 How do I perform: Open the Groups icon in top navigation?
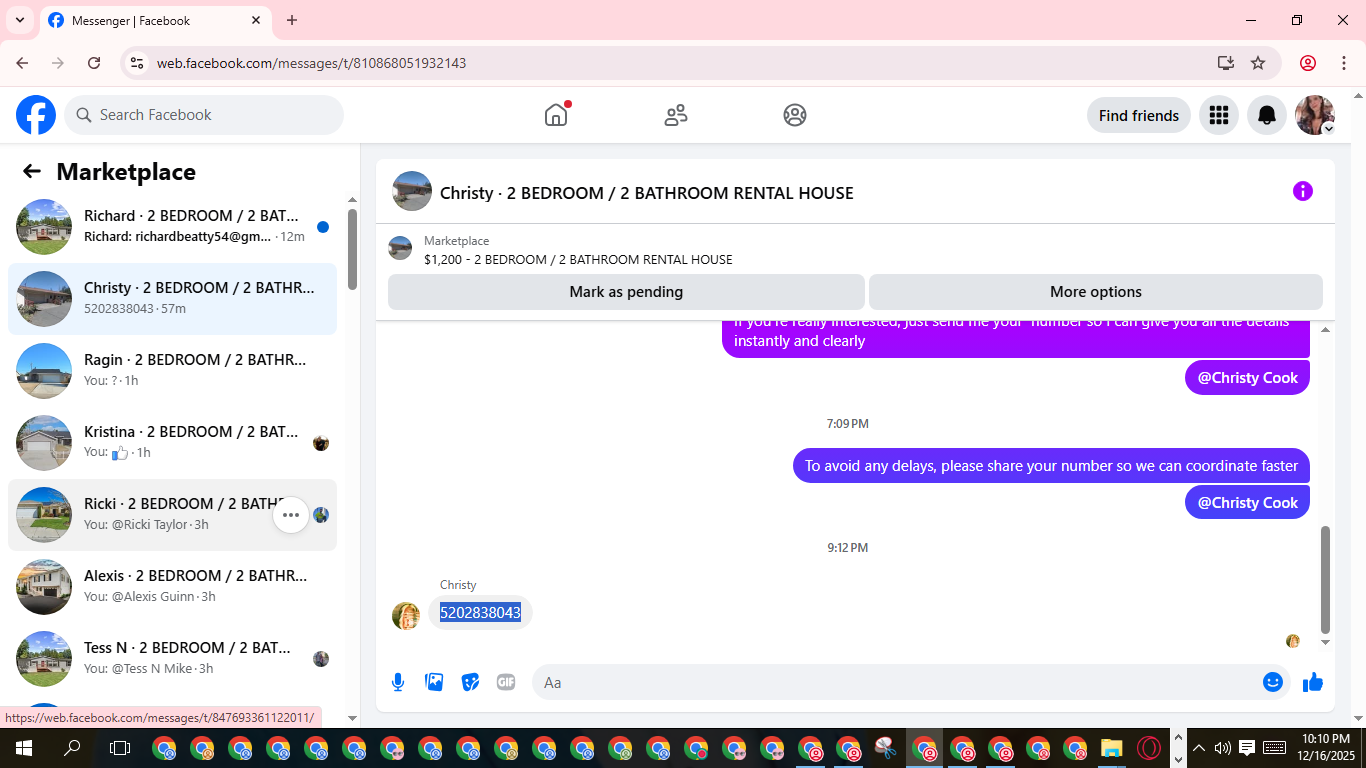point(795,115)
